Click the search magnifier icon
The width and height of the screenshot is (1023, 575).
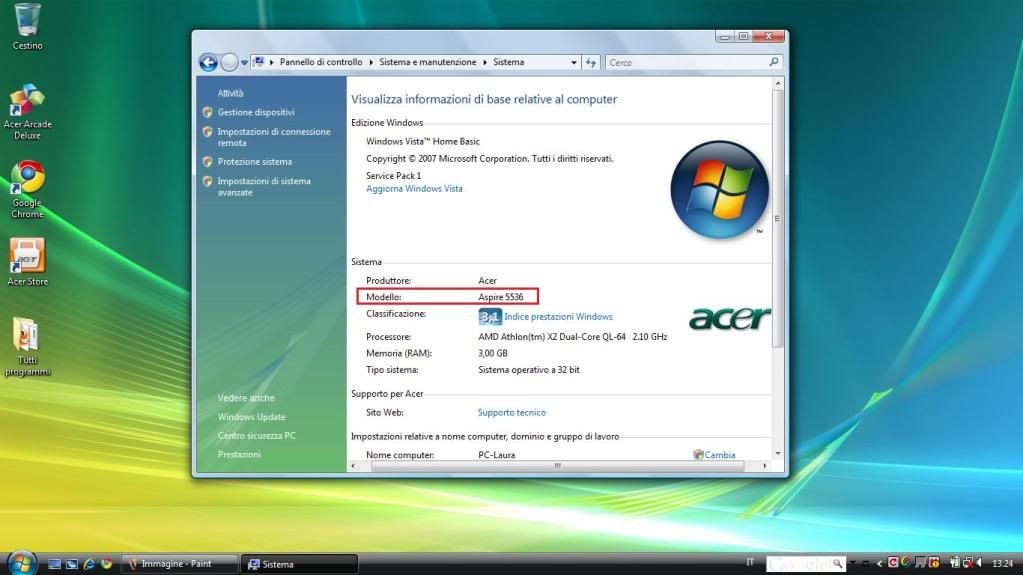point(774,62)
